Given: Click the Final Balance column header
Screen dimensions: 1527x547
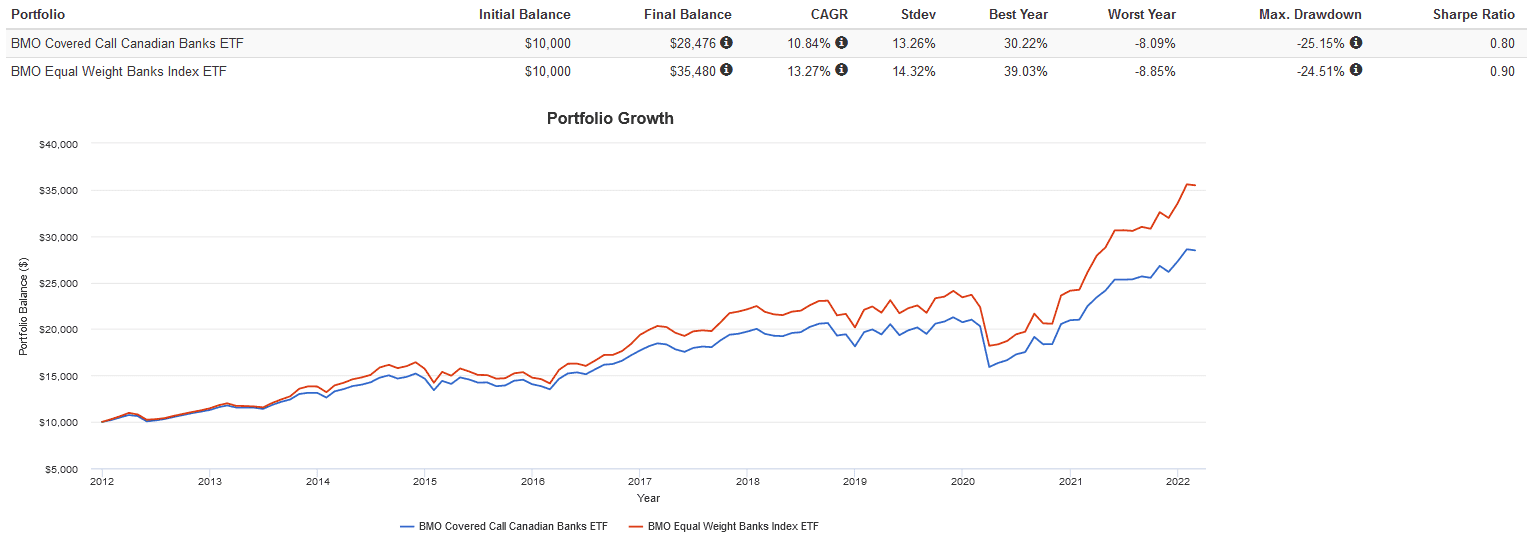Looking at the screenshot, I should click(688, 15).
